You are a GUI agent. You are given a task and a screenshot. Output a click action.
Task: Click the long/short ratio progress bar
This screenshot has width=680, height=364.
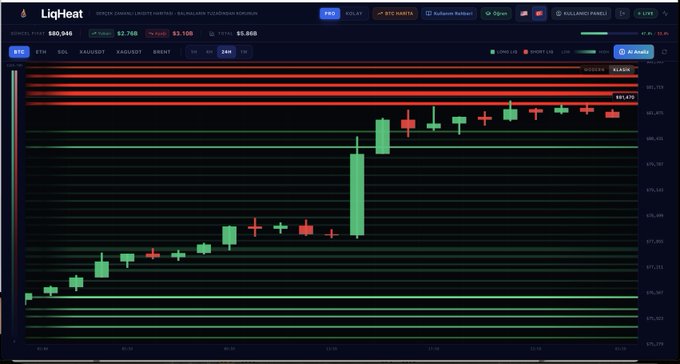tap(609, 33)
